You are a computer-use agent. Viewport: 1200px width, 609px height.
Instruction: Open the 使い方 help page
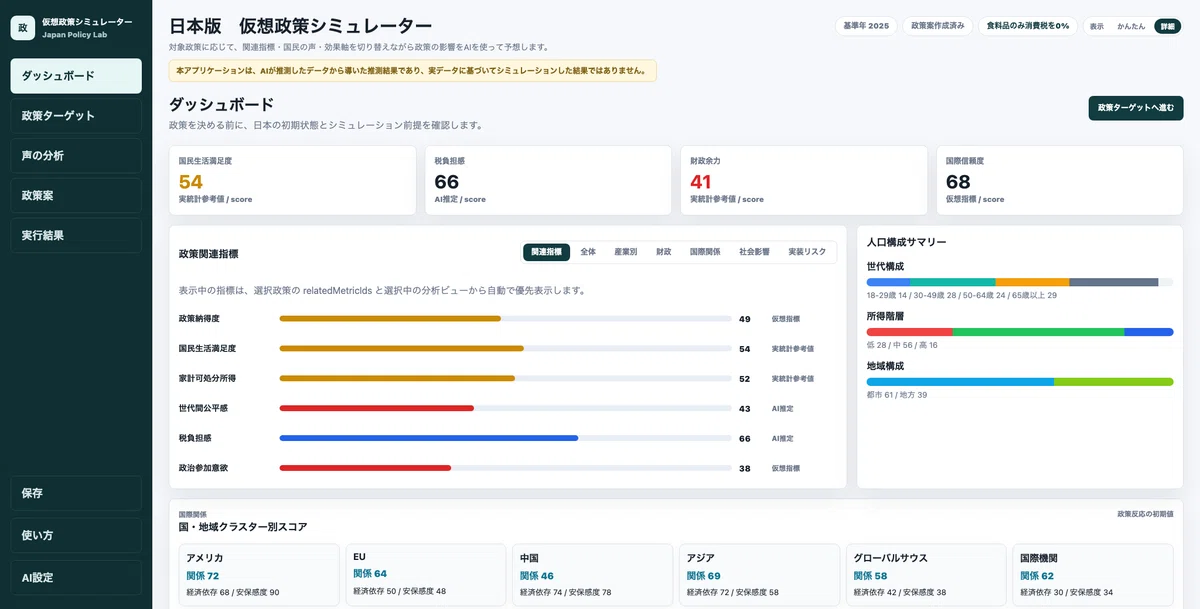pos(76,535)
